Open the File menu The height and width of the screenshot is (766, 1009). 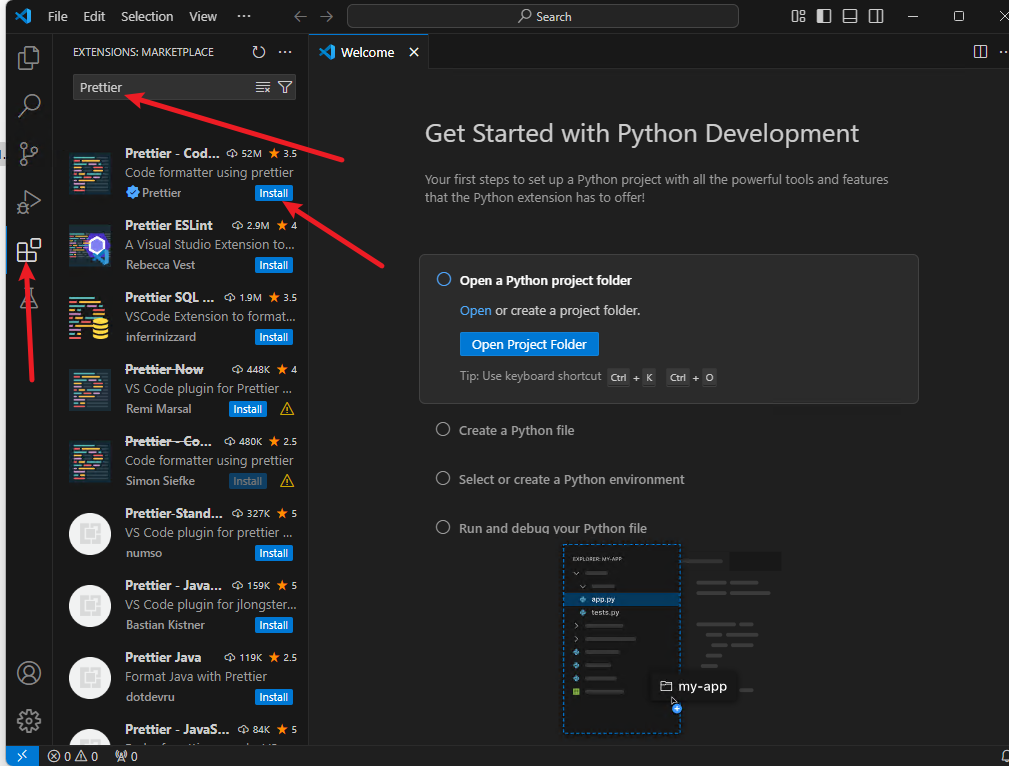(x=57, y=16)
